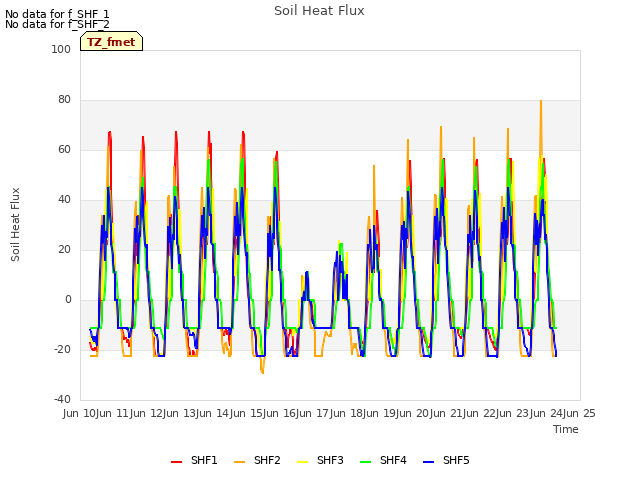The width and height of the screenshot is (640, 480).
Task: Click the green SHF4 legend swatch
Action: click(x=365, y=462)
